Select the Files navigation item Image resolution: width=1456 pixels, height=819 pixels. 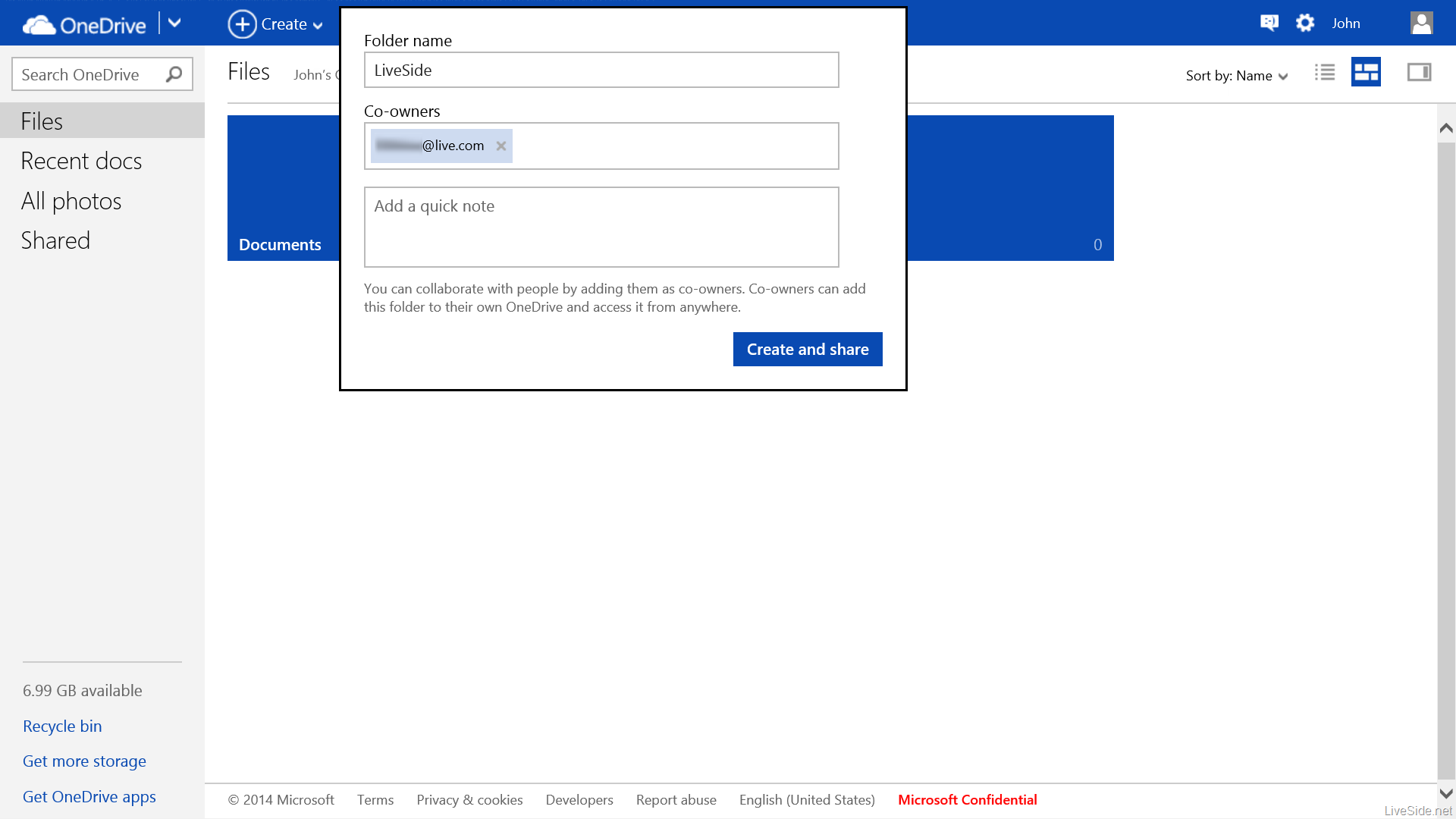(x=101, y=121)
